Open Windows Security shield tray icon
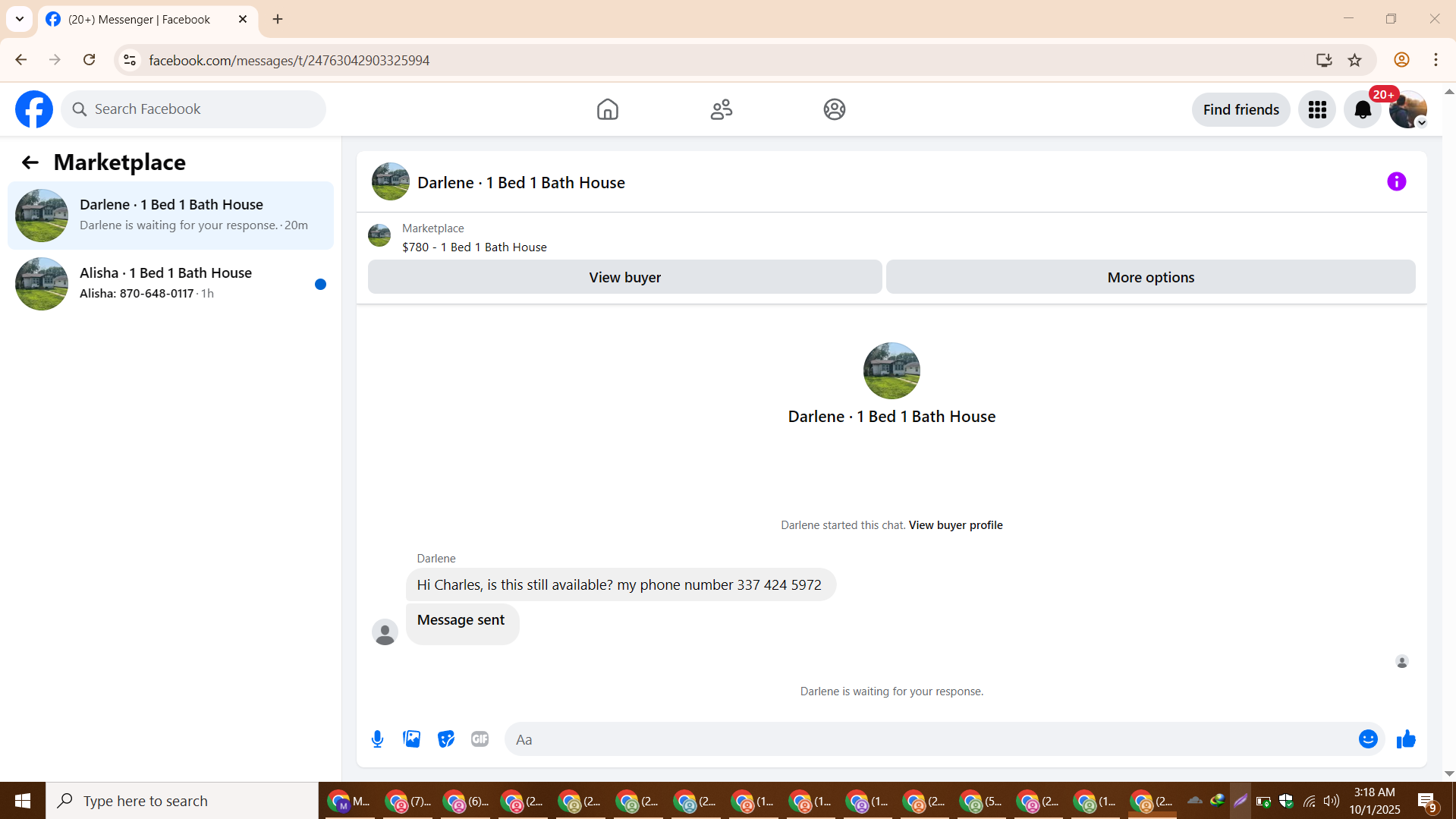The height and width of the screenshot is (819, 1456). [1286, 801]
